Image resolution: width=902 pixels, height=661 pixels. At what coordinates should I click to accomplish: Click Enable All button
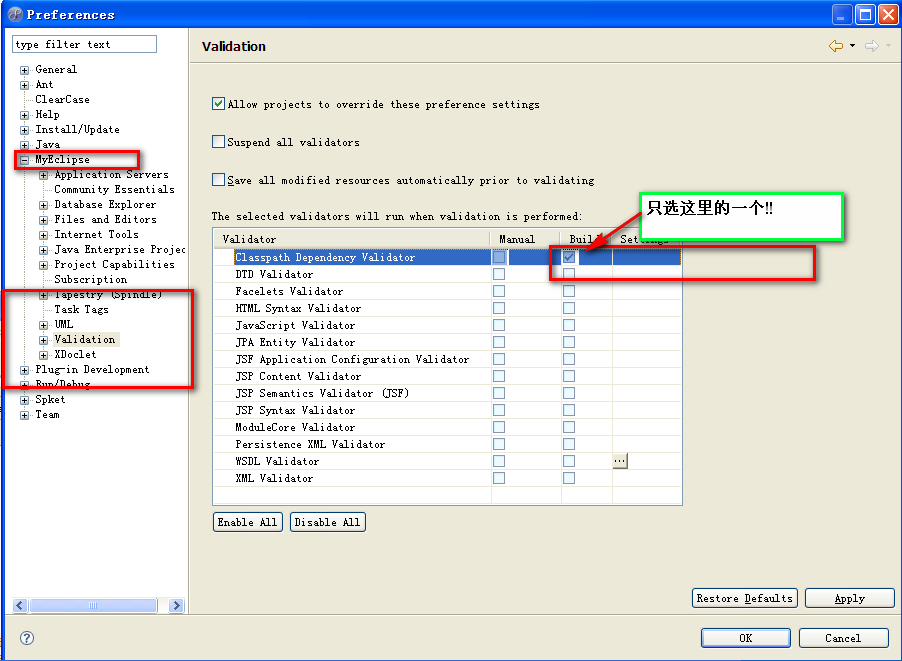(x=247, y=522)
